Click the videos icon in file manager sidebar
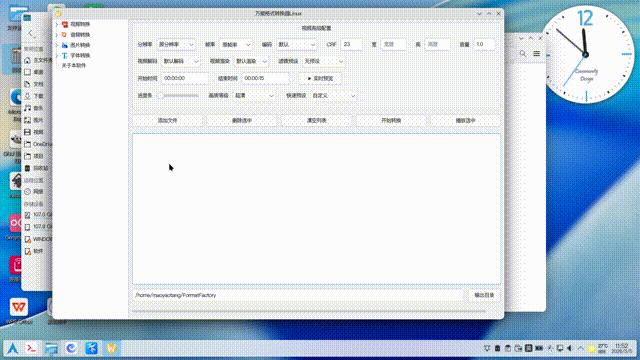Screen dimensions: 640x360 [x=28, y=132]
